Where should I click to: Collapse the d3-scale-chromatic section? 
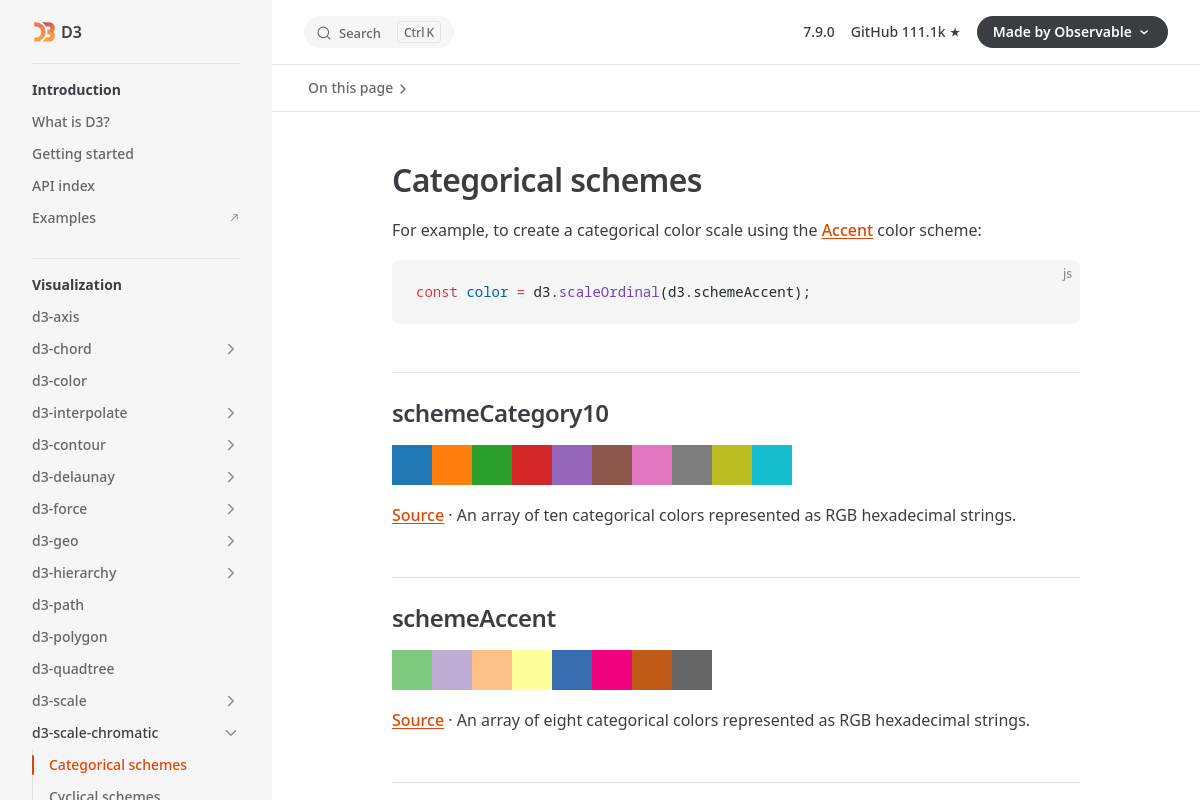click(x=231, y=733)
